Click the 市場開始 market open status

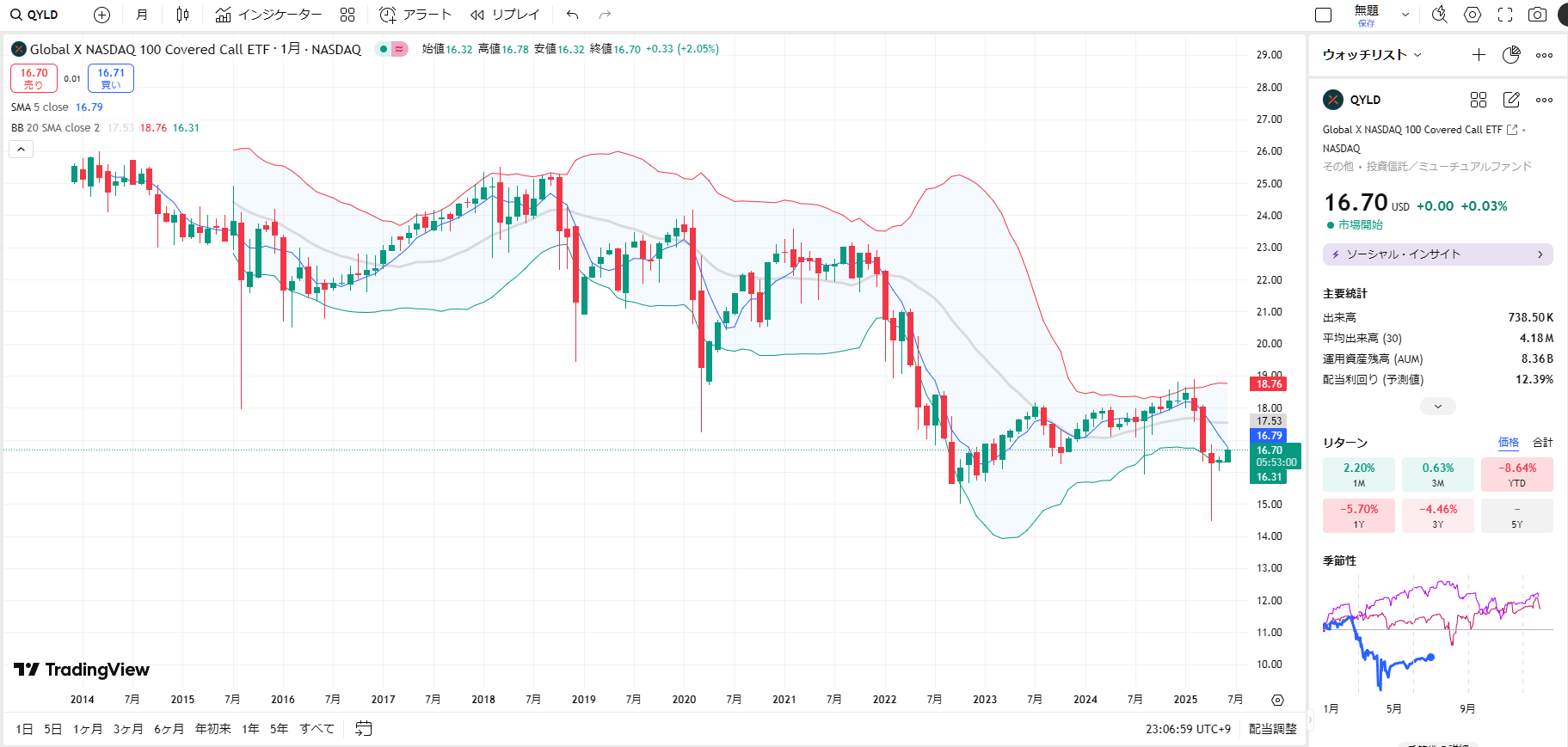(x=1355, y=225)
